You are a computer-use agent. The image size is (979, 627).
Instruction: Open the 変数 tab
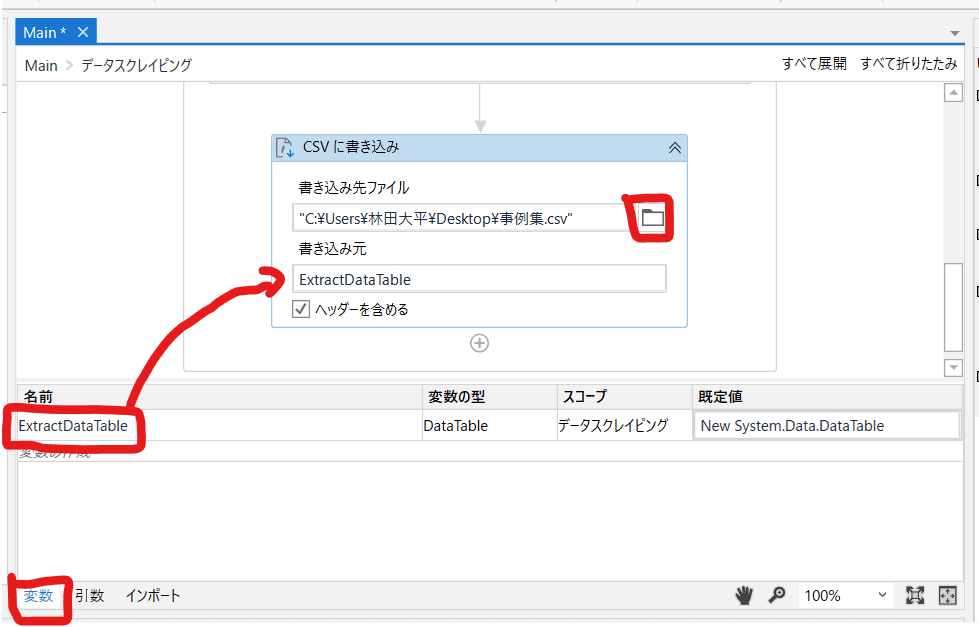click(x=38, y=595)
